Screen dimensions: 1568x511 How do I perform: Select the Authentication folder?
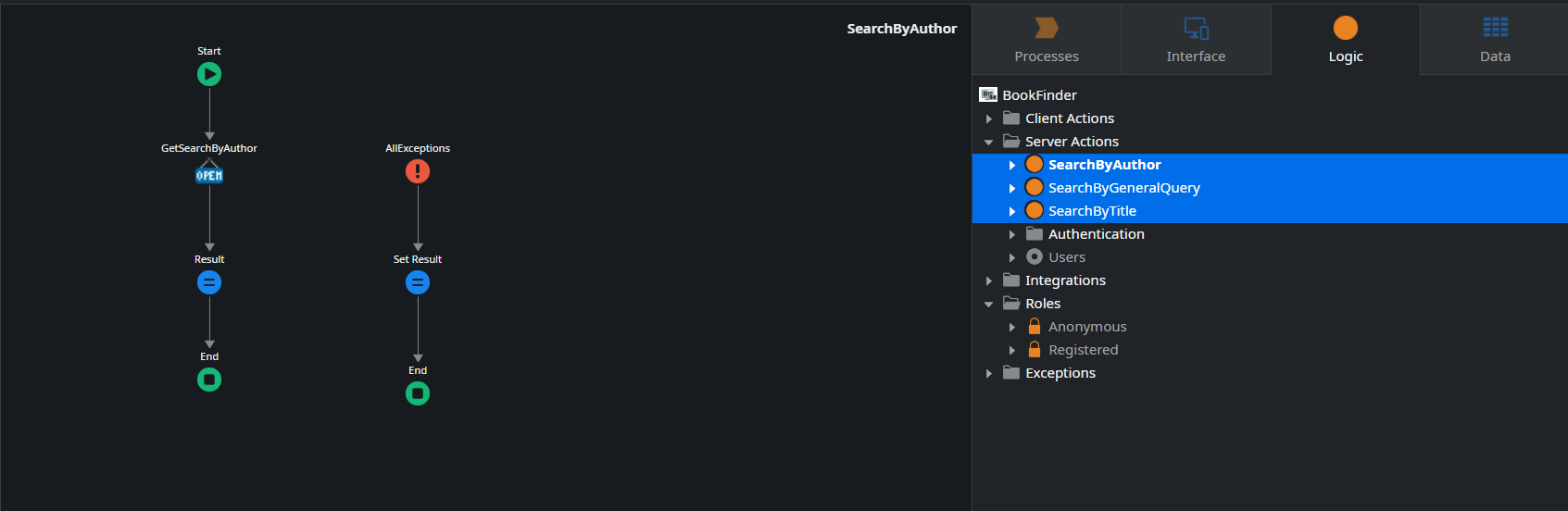[1096, 234]
